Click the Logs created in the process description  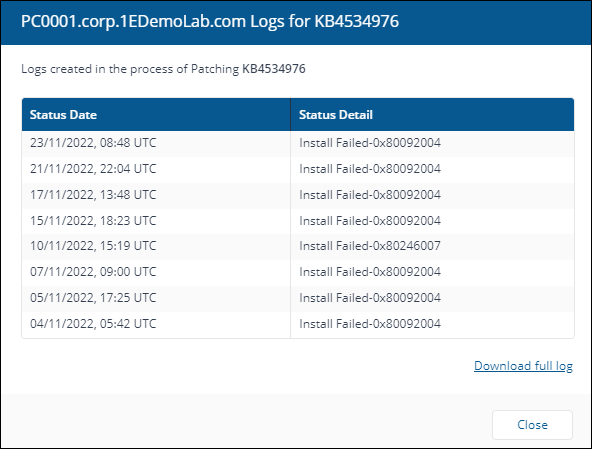coord(163,69)
